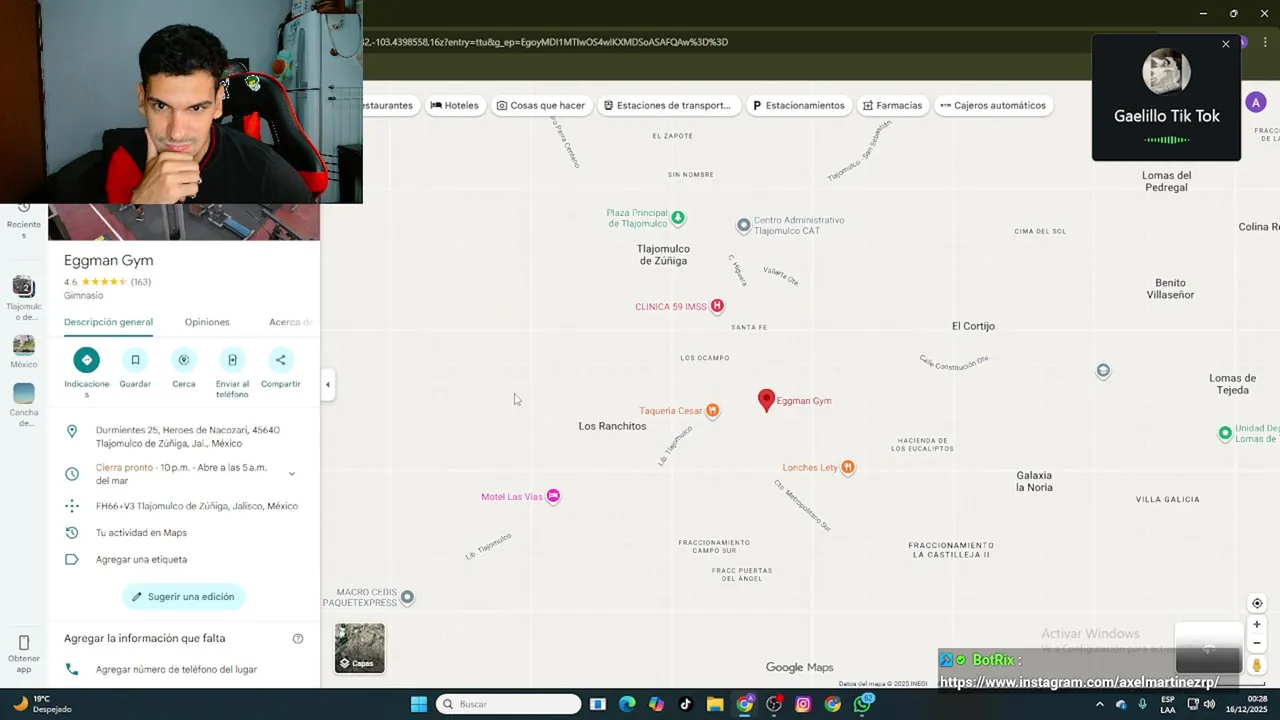
Task: Open WhatsApp from the taskbar
Action: point(863,704)
